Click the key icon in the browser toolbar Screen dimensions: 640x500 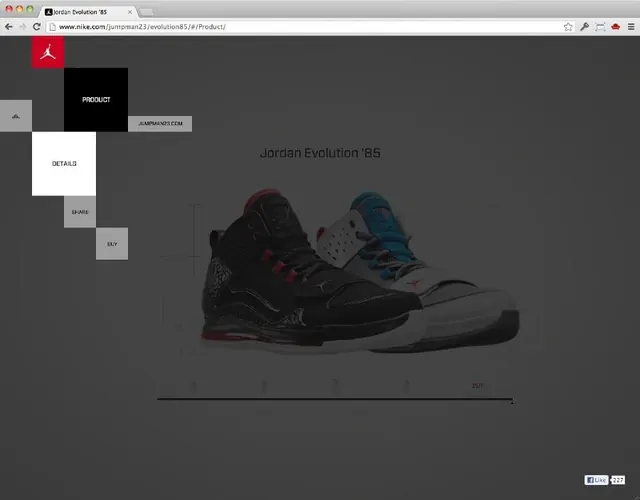pyautogui.click(x=584, y=27)
